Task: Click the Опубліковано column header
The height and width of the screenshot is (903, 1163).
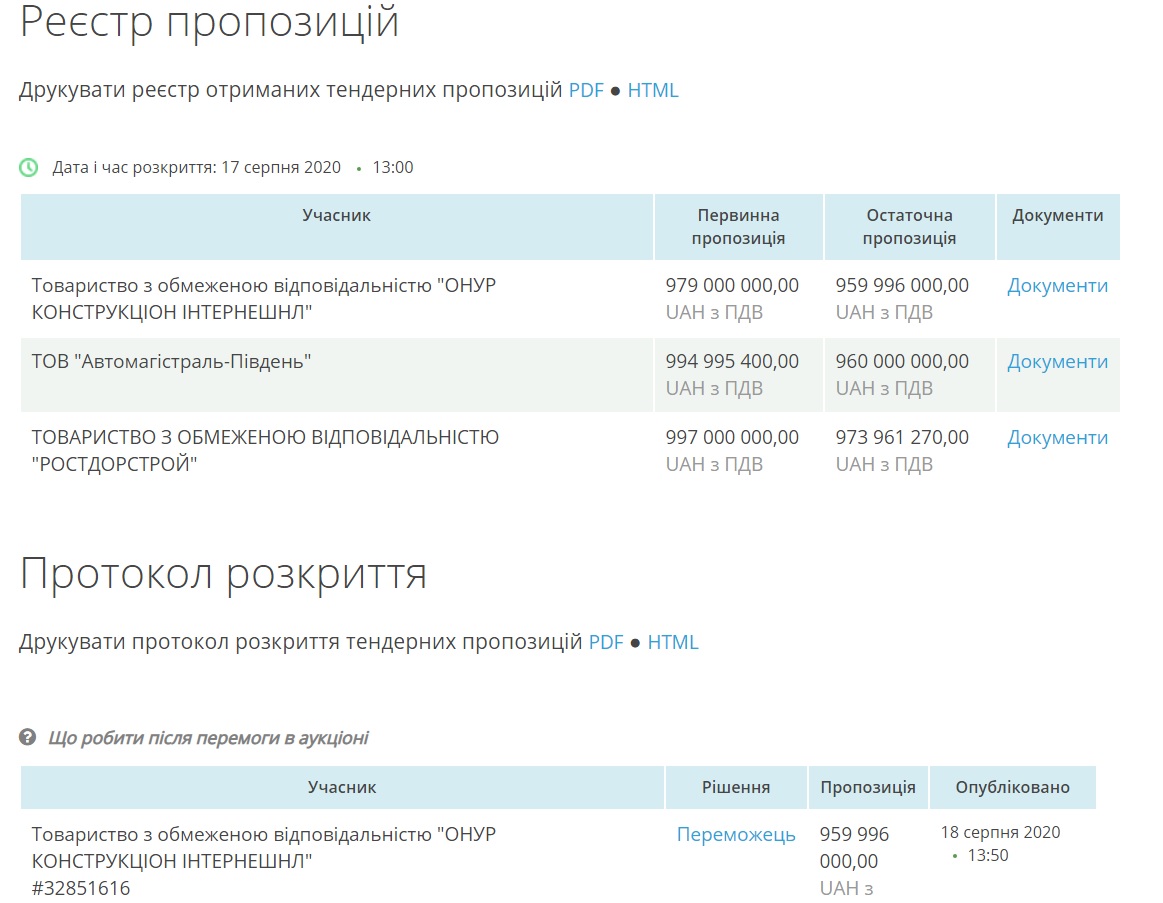Action: [1012, 788]
